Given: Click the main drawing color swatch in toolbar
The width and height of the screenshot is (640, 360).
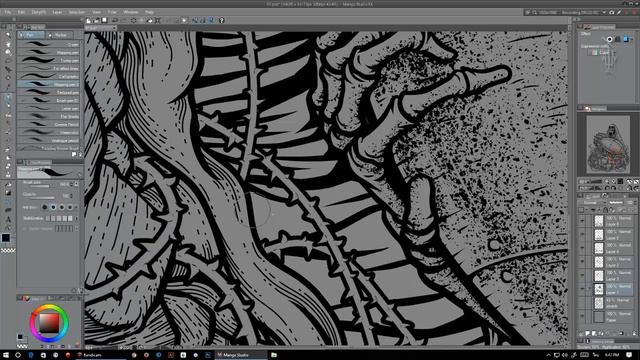Looking at the screenshot, I should 6,238.
